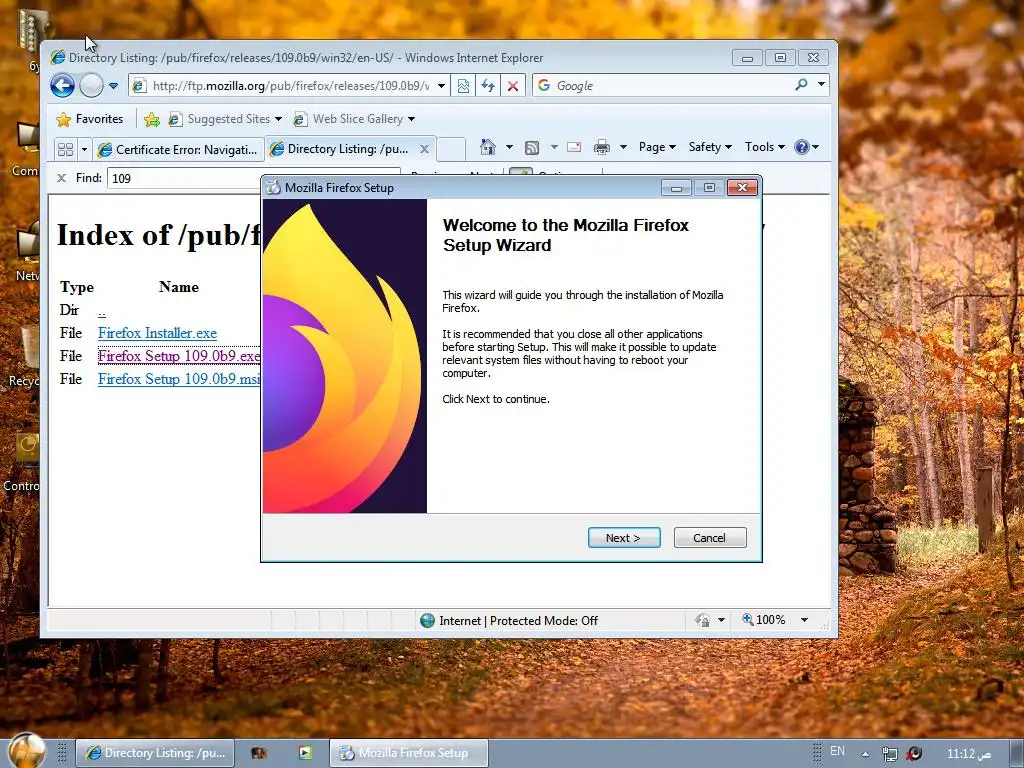Screen dimensions: 1024x768
Task: Toggle Compatibility View icon
Action: pos(463,86)
